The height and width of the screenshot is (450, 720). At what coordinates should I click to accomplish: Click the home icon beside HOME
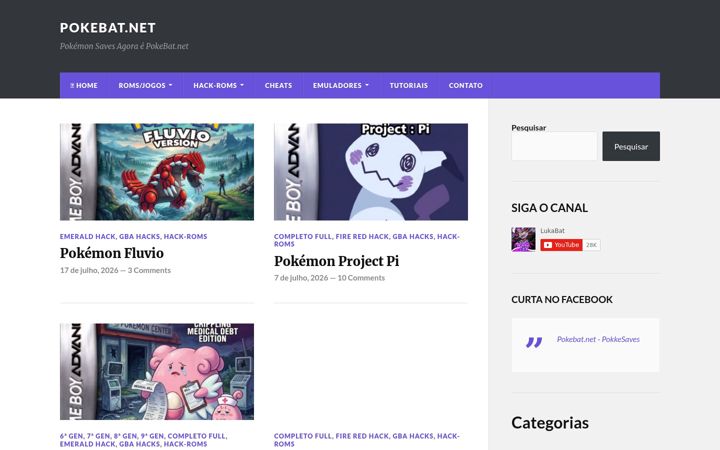click(x=72, y=85)
